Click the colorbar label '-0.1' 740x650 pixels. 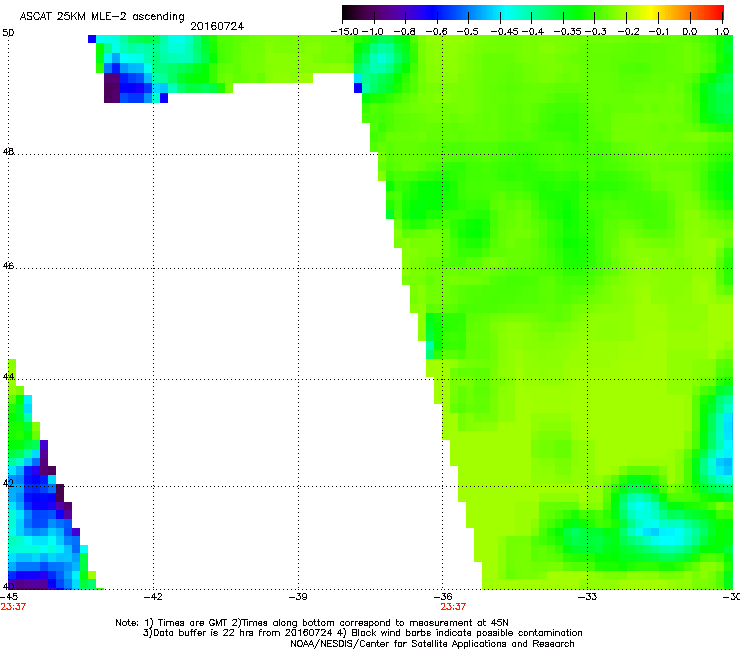[659, 32]
